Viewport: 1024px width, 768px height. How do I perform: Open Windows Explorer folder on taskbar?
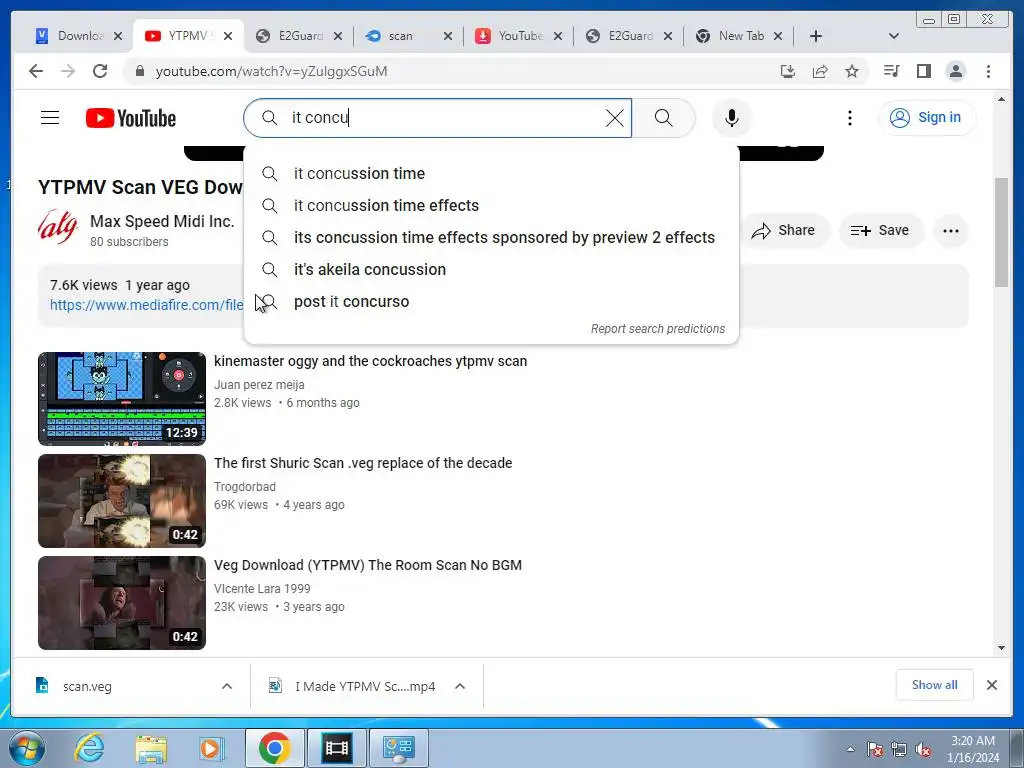click(151, 748)
